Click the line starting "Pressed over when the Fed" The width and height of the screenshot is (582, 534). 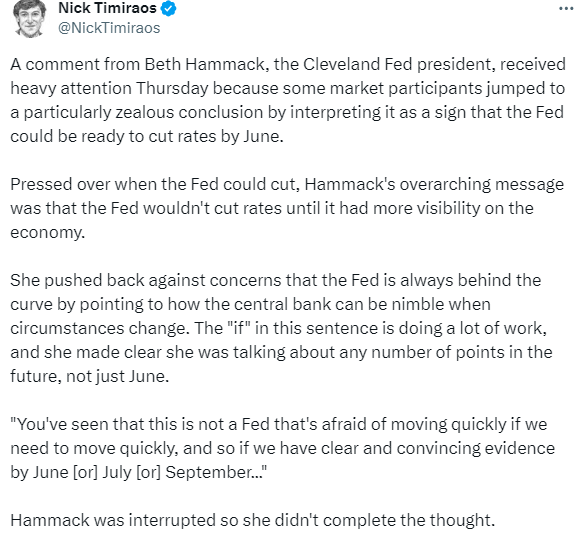287,184
